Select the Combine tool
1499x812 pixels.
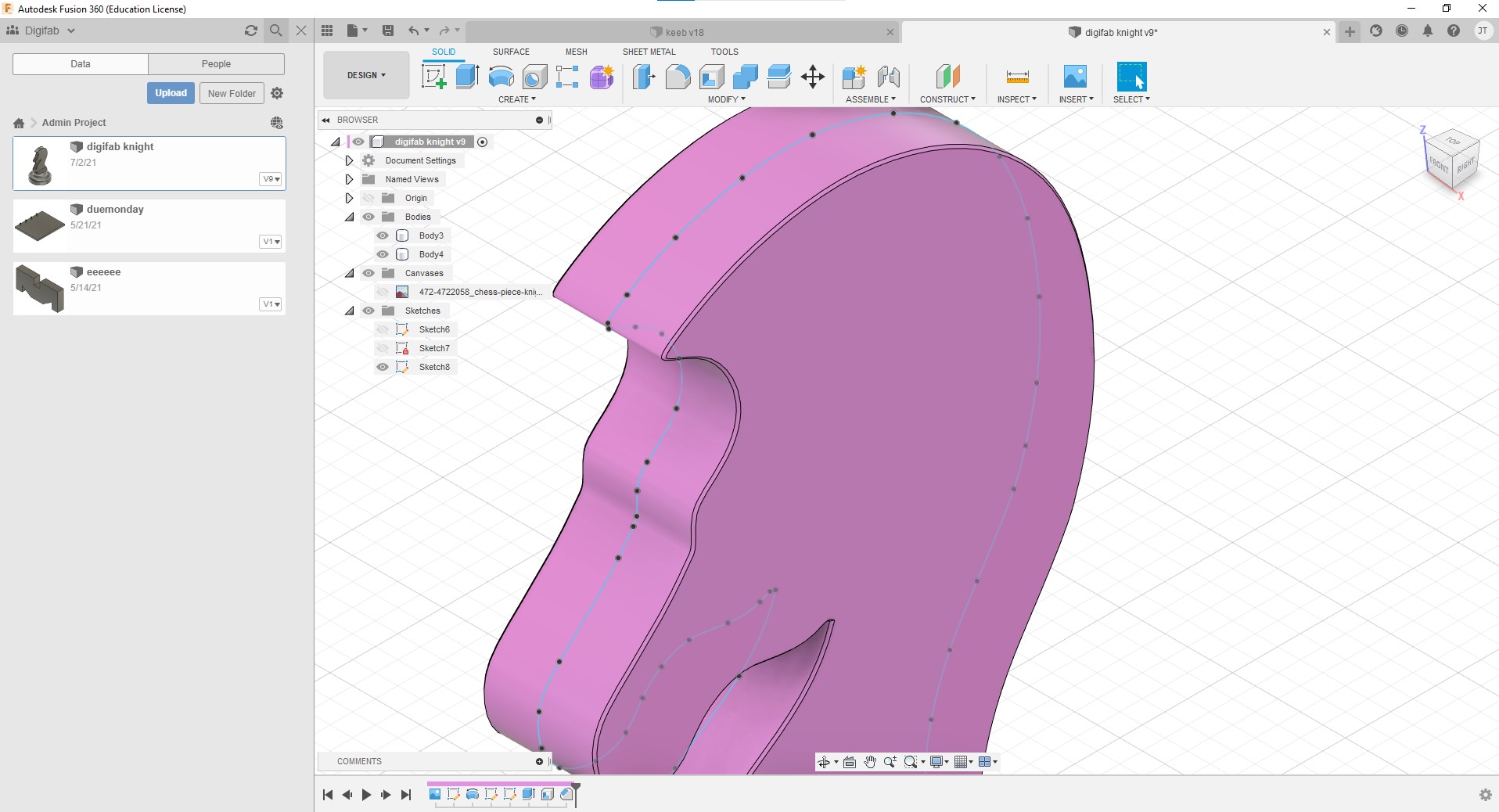745,77
